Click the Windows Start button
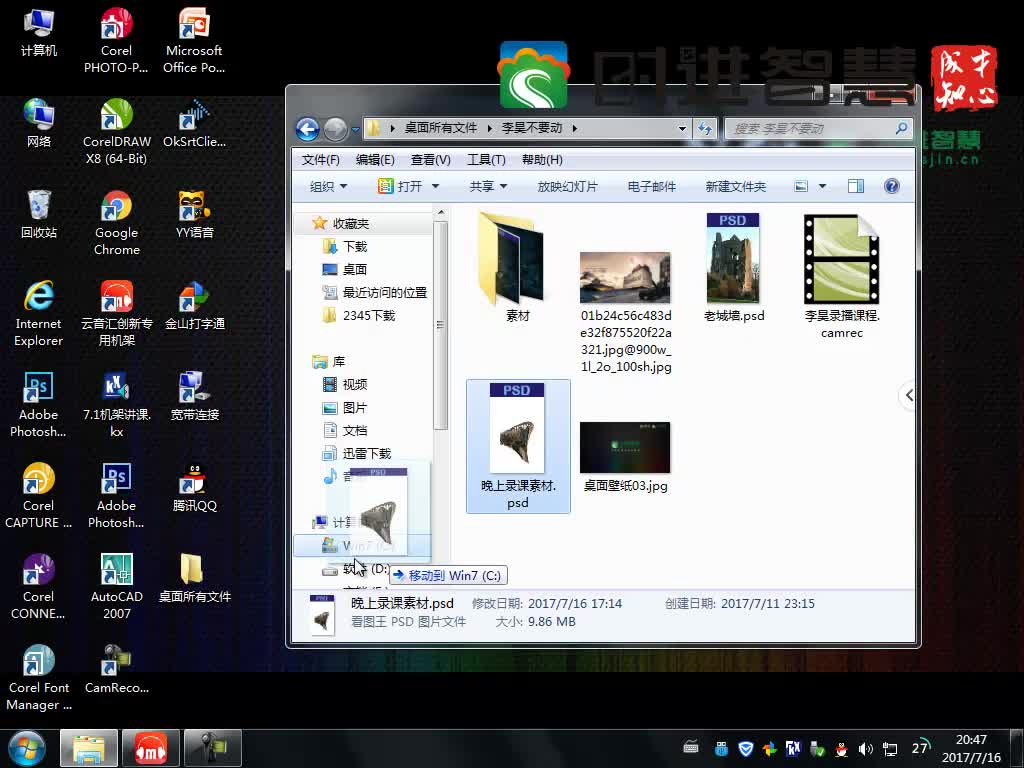Viewport: 1024px width, 768px height. (27, 748)
